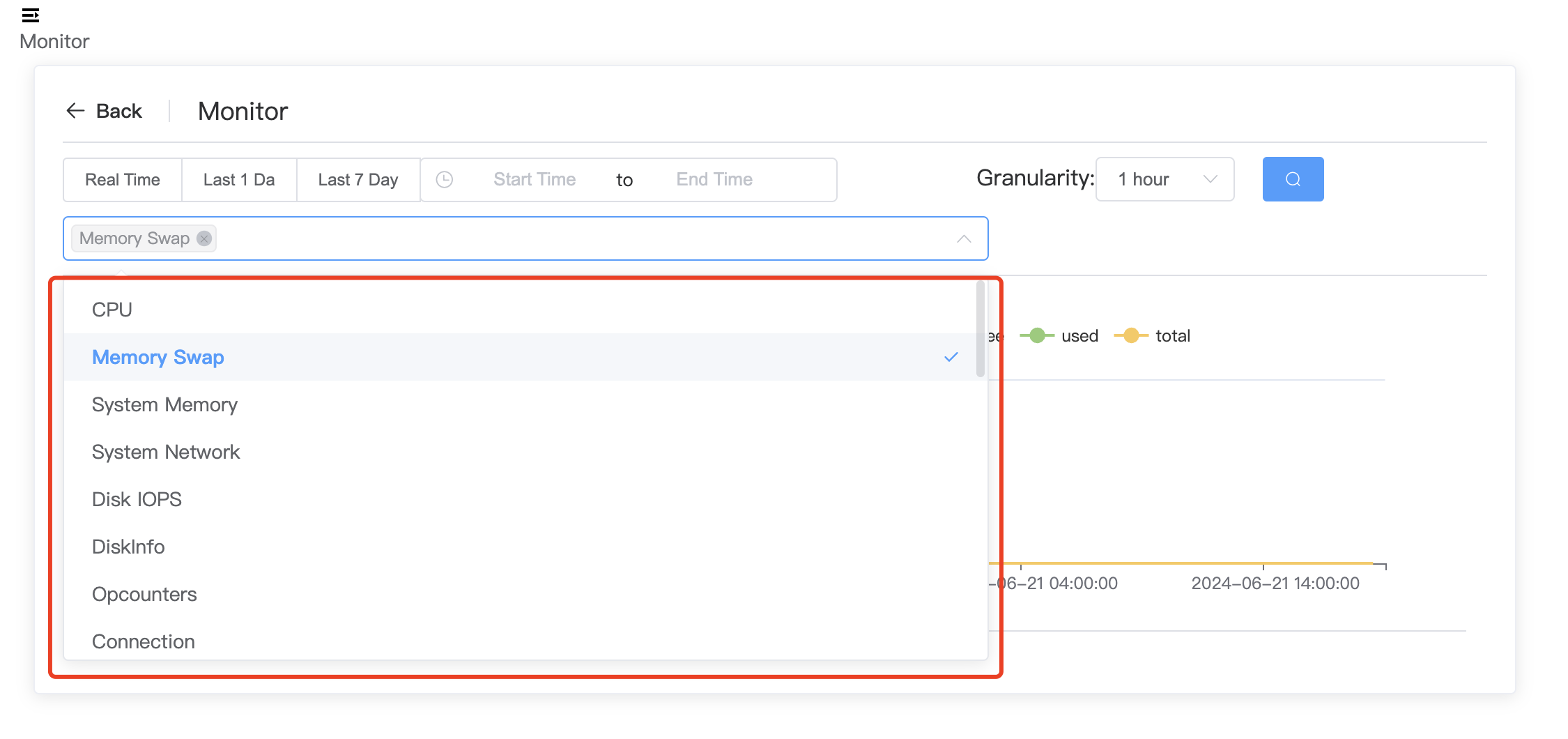
Task: Select CPU from the metrics list
Action: [x=112, y=310]
